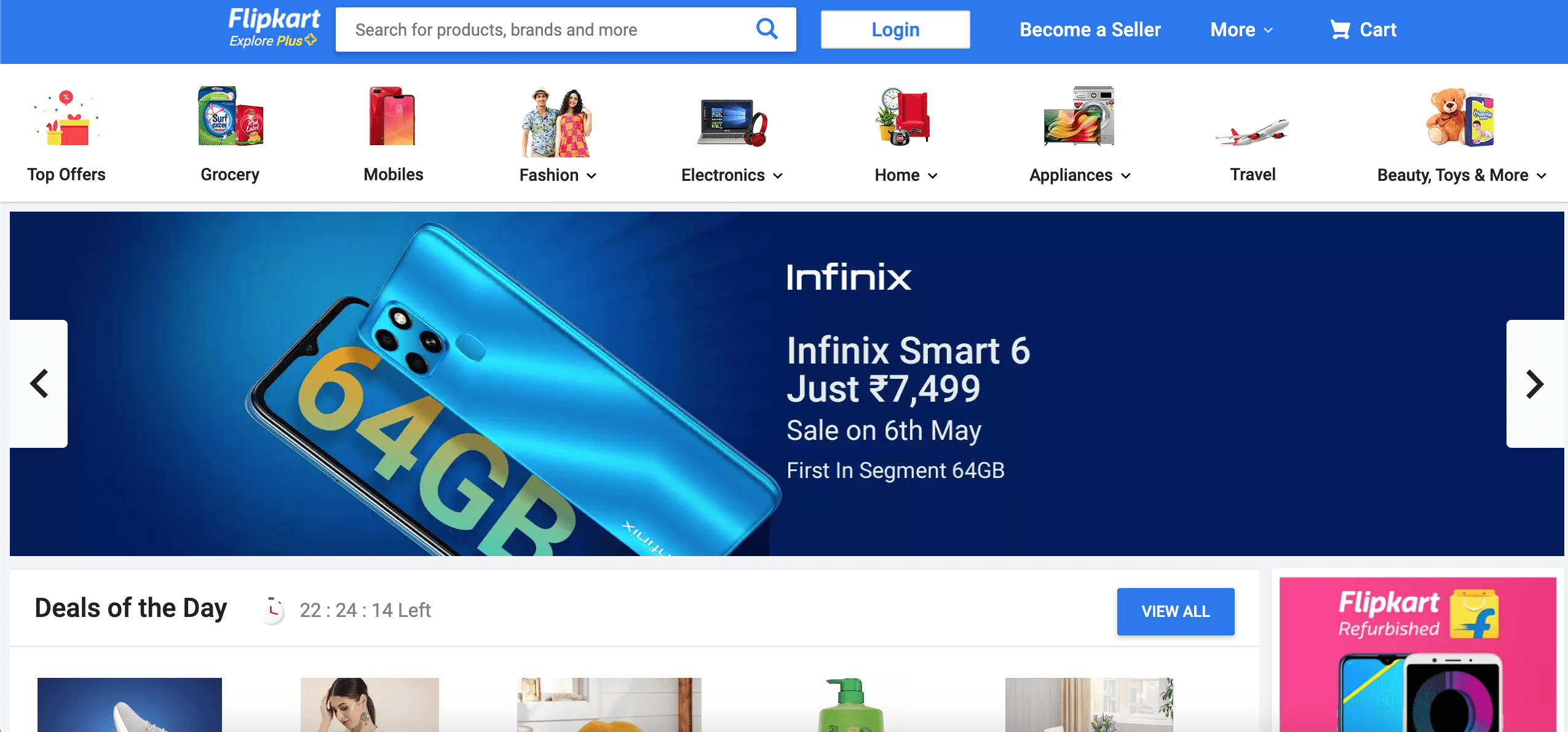The height and width of the screenshot is (732, 1568).
Task: Click VIEW ALL for Deals of the Day
Action: coord(1175,611)
